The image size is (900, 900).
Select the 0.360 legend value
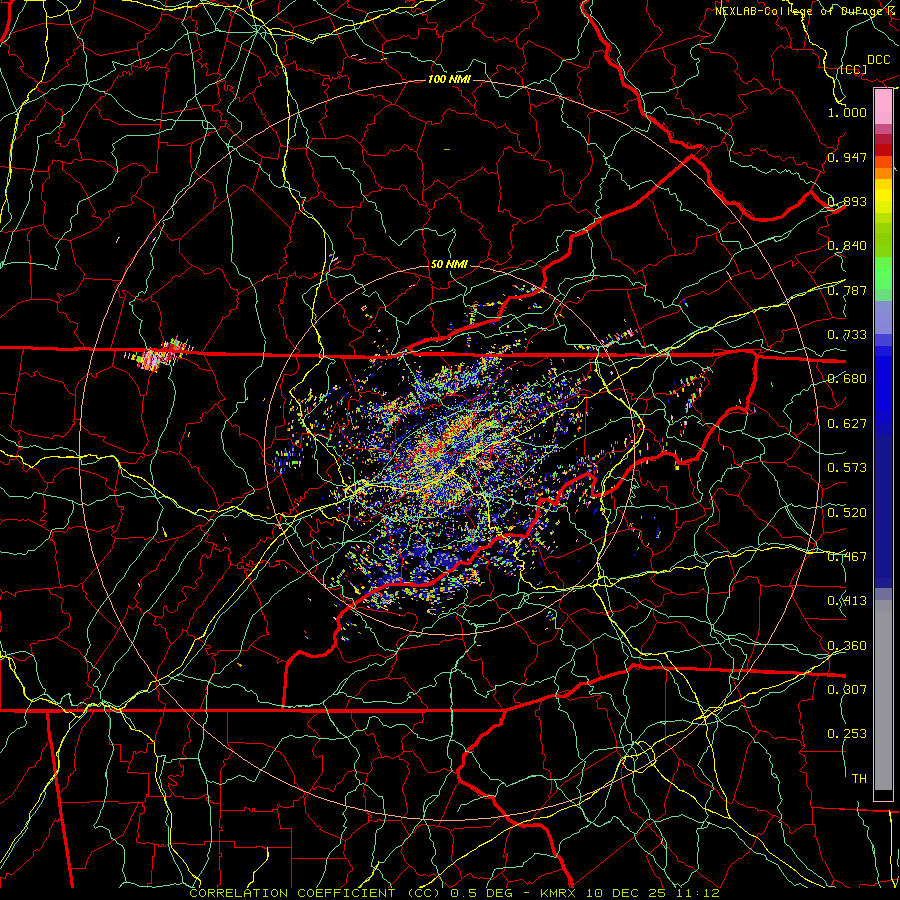coord(847,646)
